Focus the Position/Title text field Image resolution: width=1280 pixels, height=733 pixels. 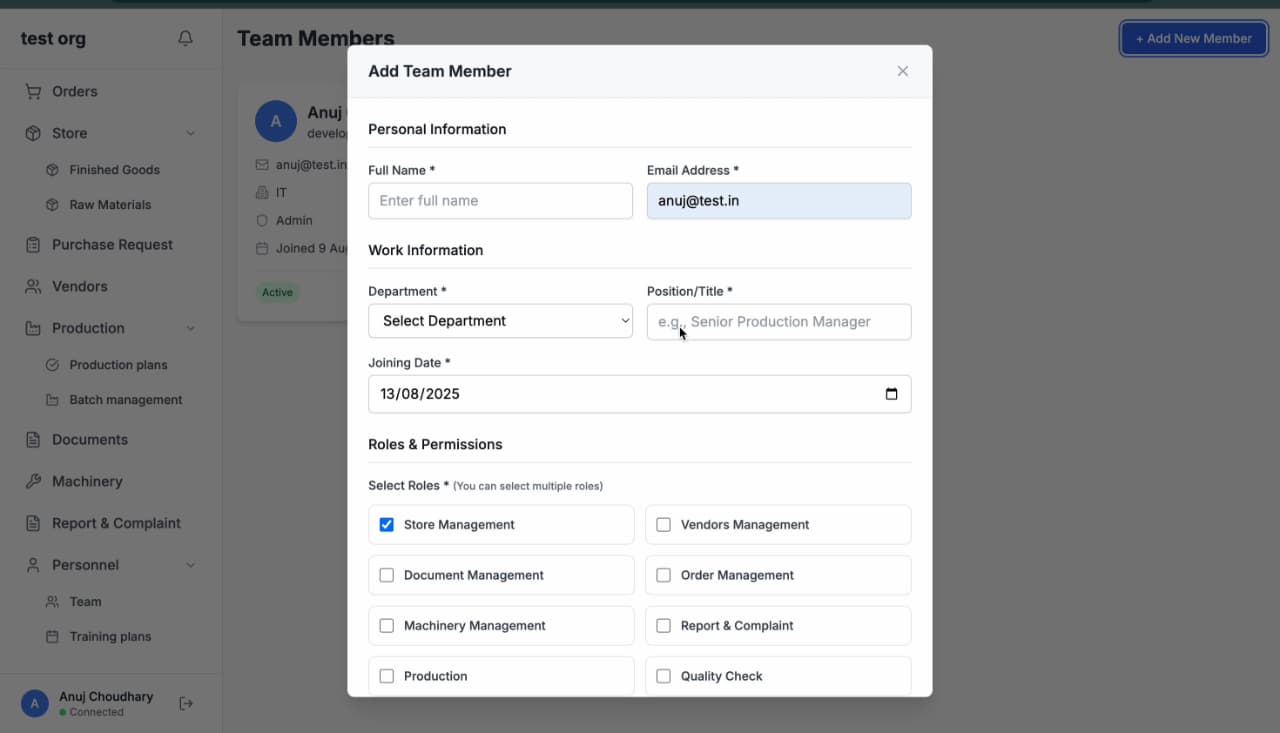(778, 322)
